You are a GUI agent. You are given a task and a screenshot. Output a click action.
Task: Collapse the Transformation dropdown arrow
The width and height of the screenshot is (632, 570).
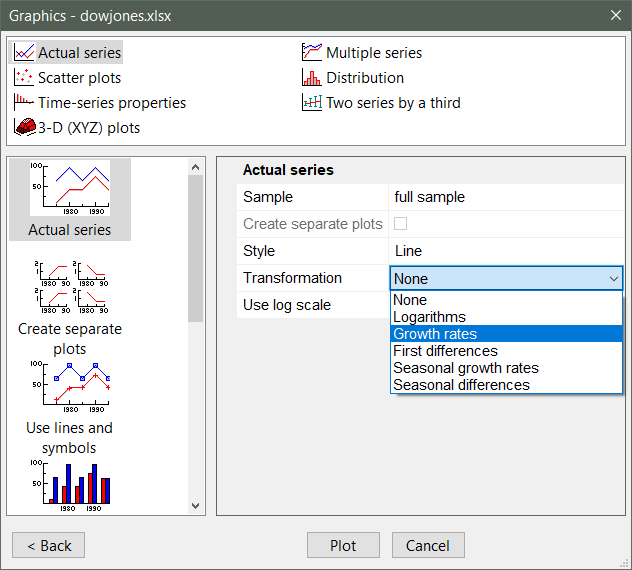[613, 279]
